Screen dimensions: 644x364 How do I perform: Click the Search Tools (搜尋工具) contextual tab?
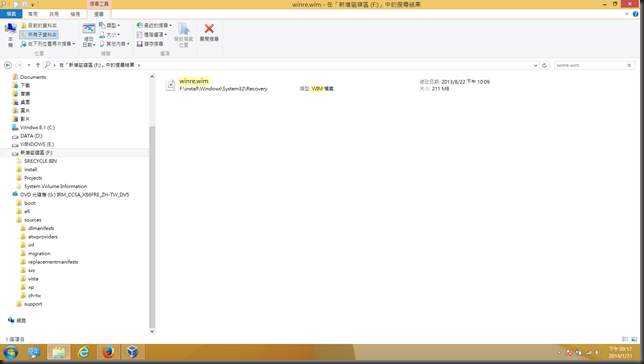click(x=99, y=4)
